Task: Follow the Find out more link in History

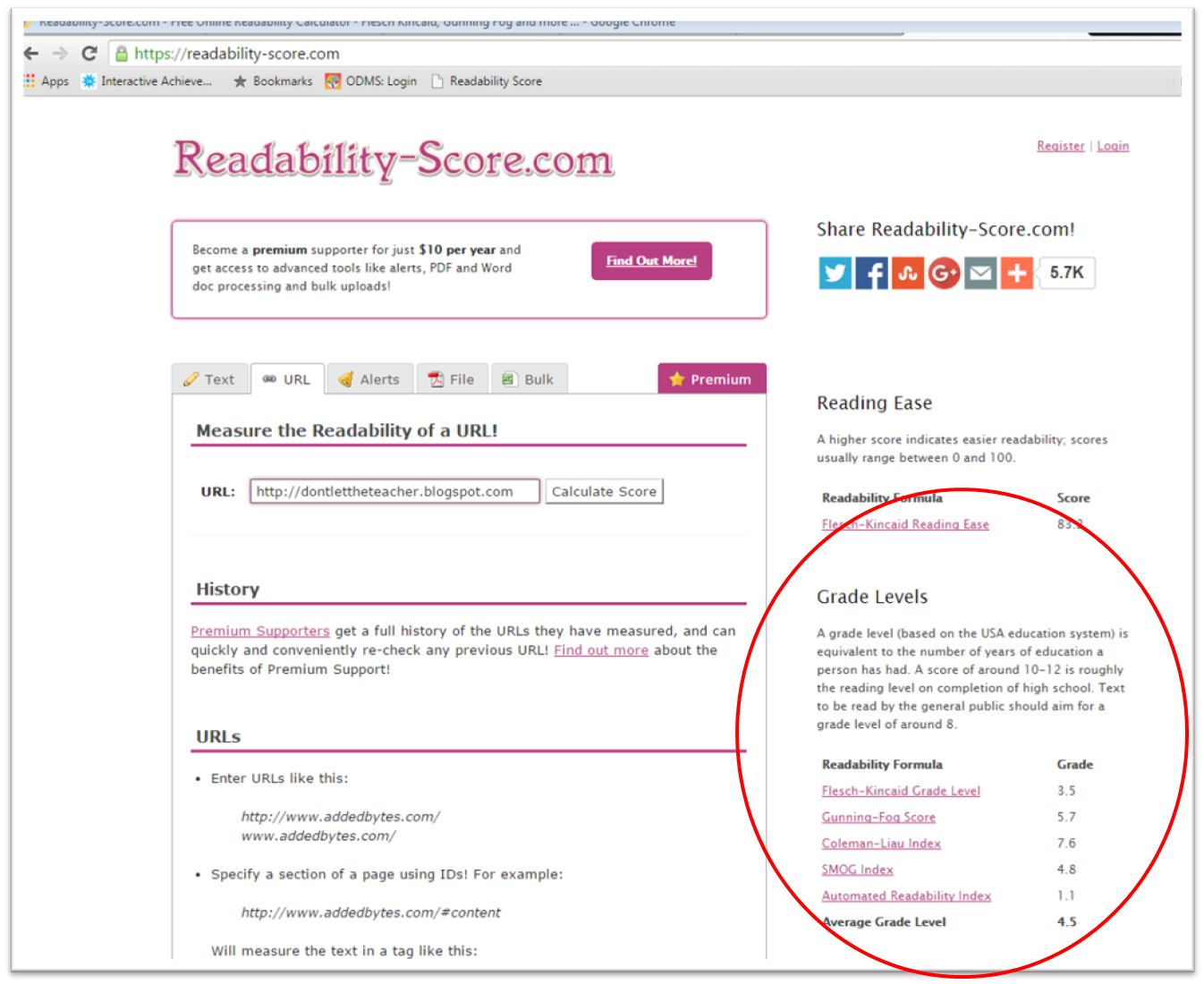Action: (x=601, y=650)
